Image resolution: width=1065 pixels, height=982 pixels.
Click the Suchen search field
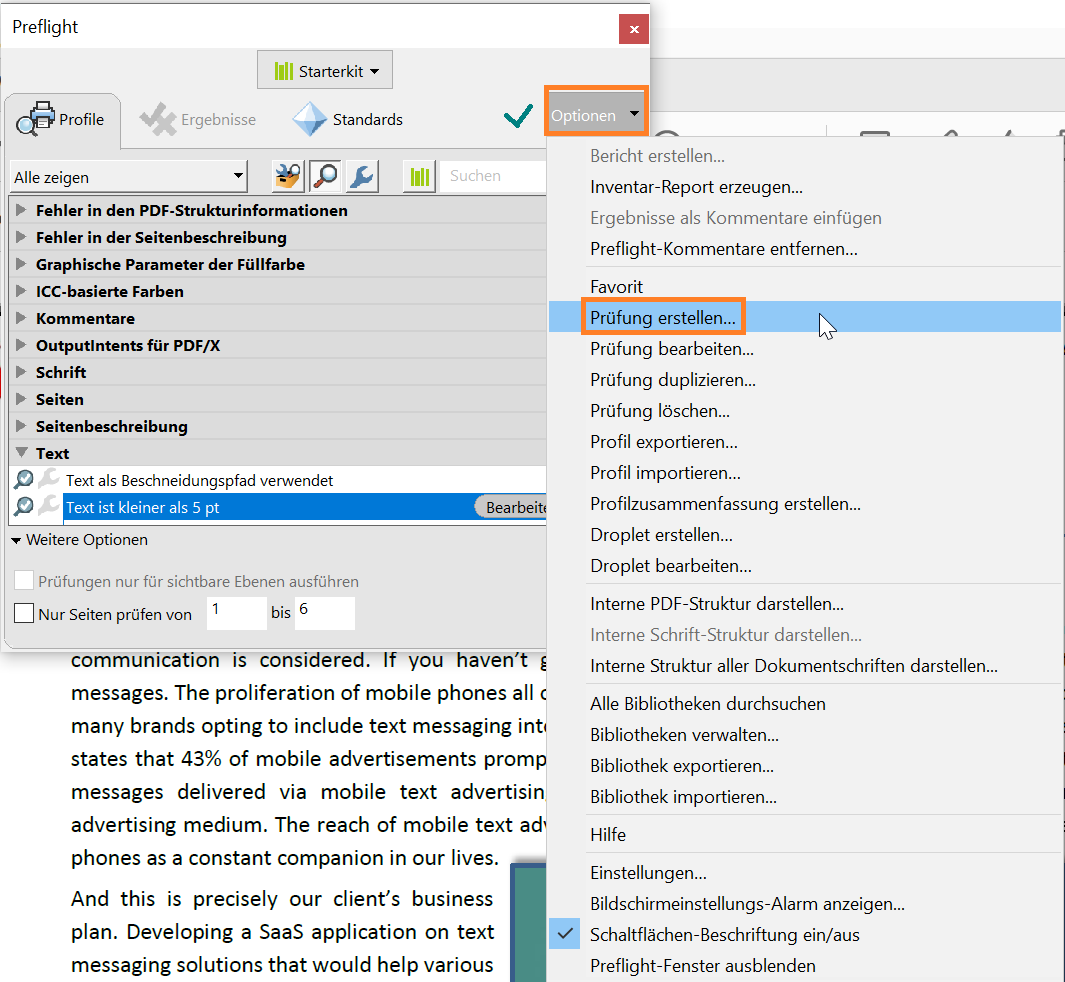(x=494, y=176)
